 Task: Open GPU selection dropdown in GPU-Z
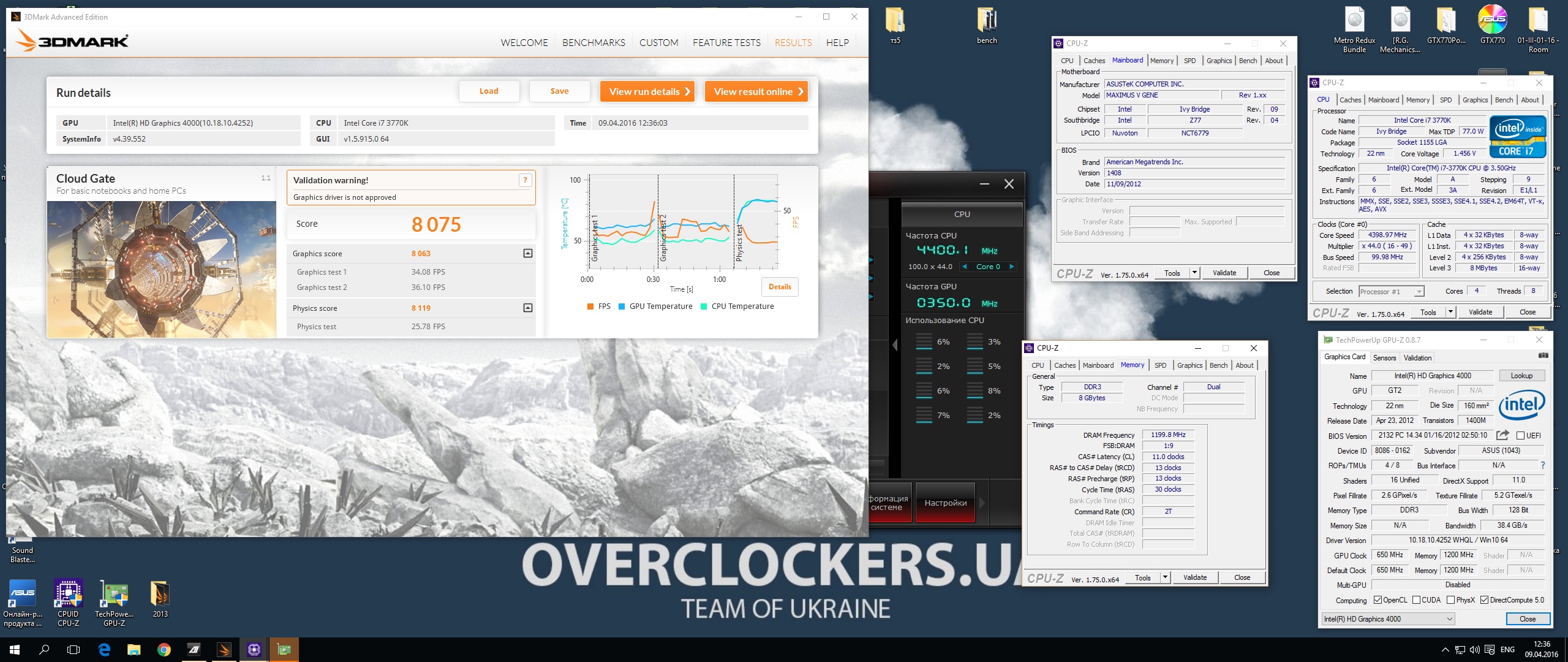[x=1387, y=619]
